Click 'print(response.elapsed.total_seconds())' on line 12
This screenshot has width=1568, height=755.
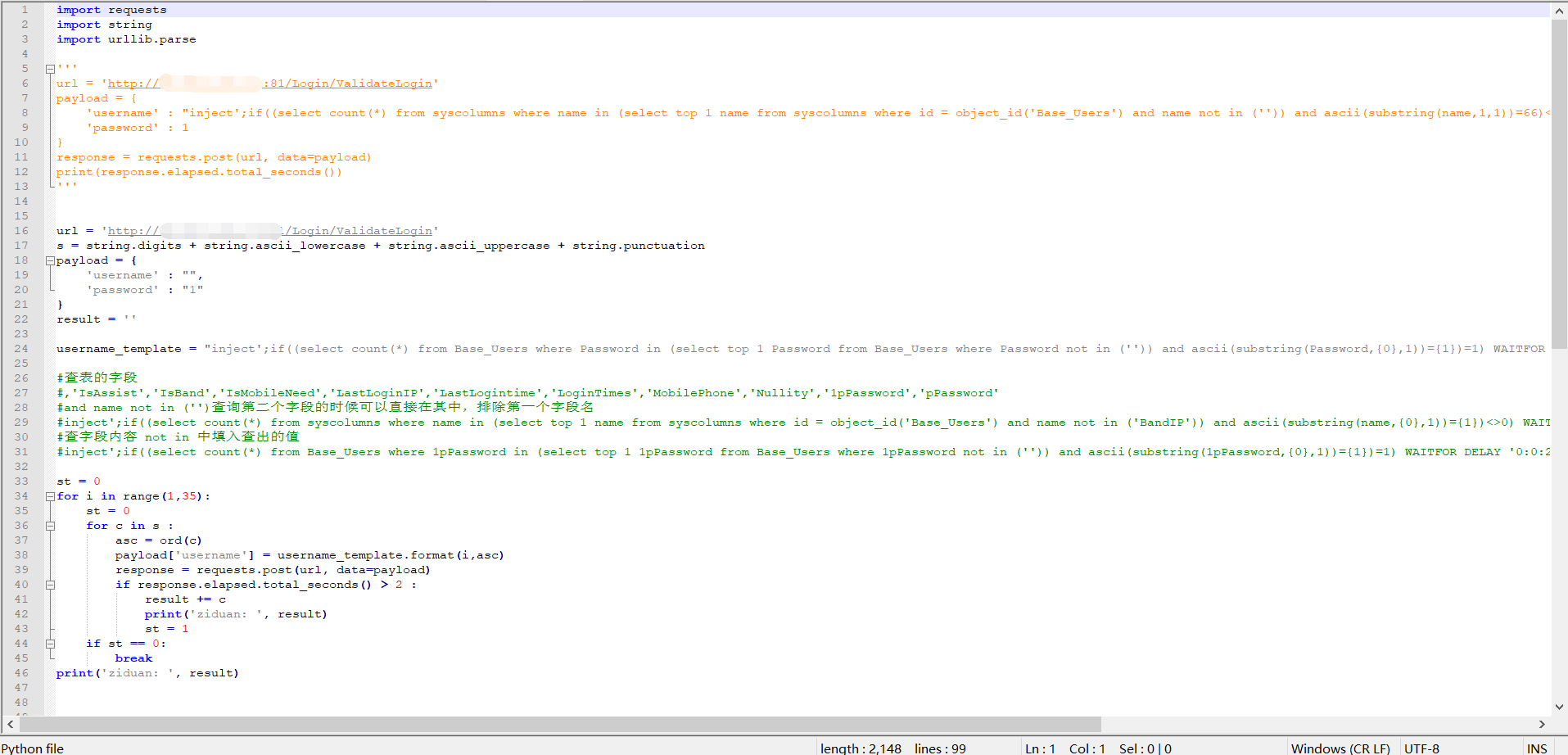pyautogui.click(x=199, y=172)
